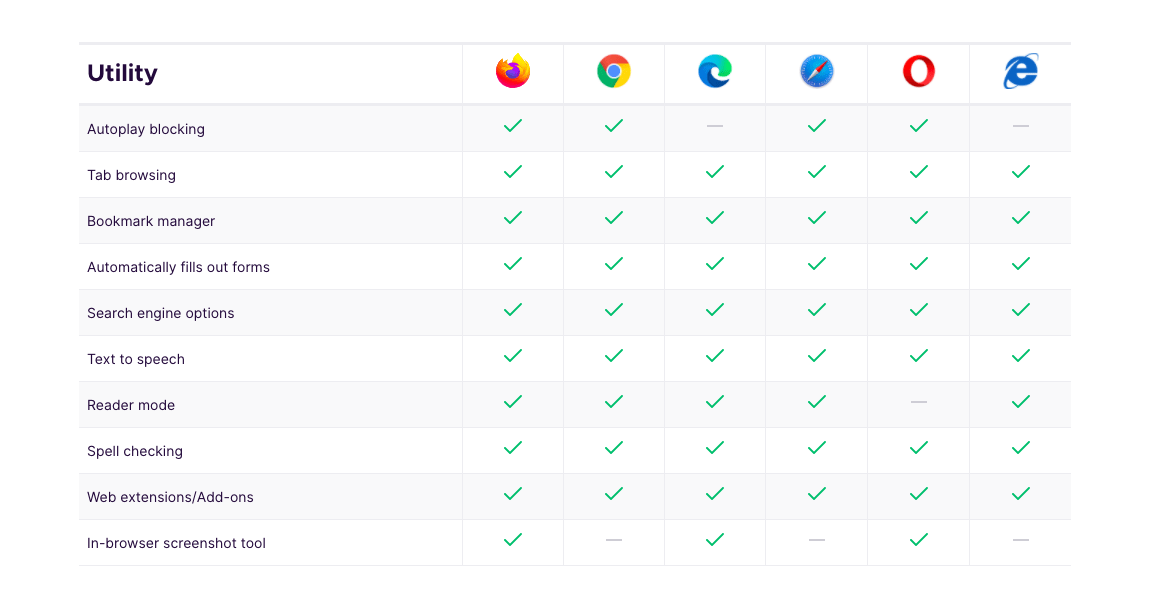Click Chrome's check mark for Bookmark manager
The height and width of the screenshot is (613, 1161).
pyautogui.click(x=614, y=218)
